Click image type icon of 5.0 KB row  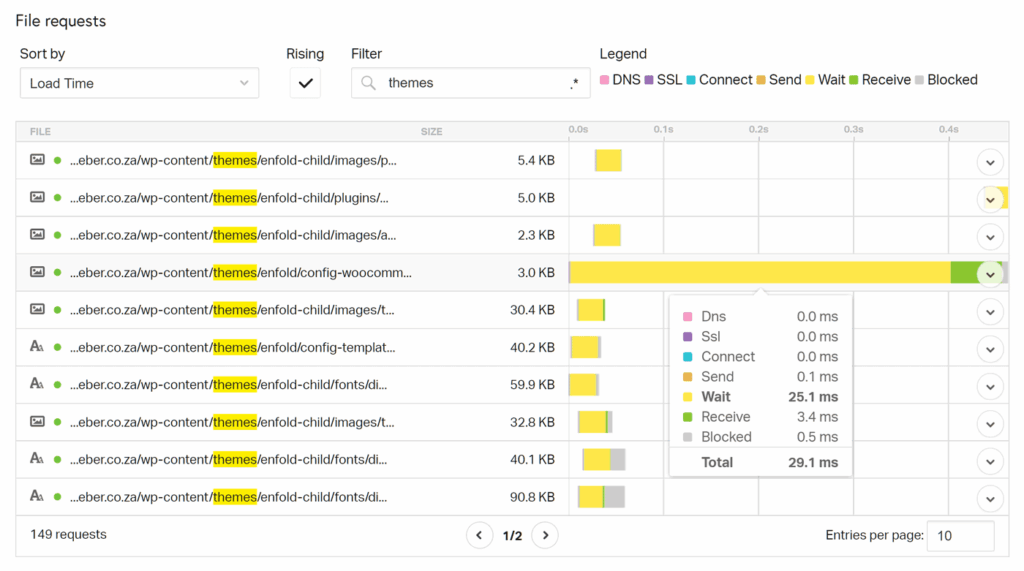click(37, 197)
